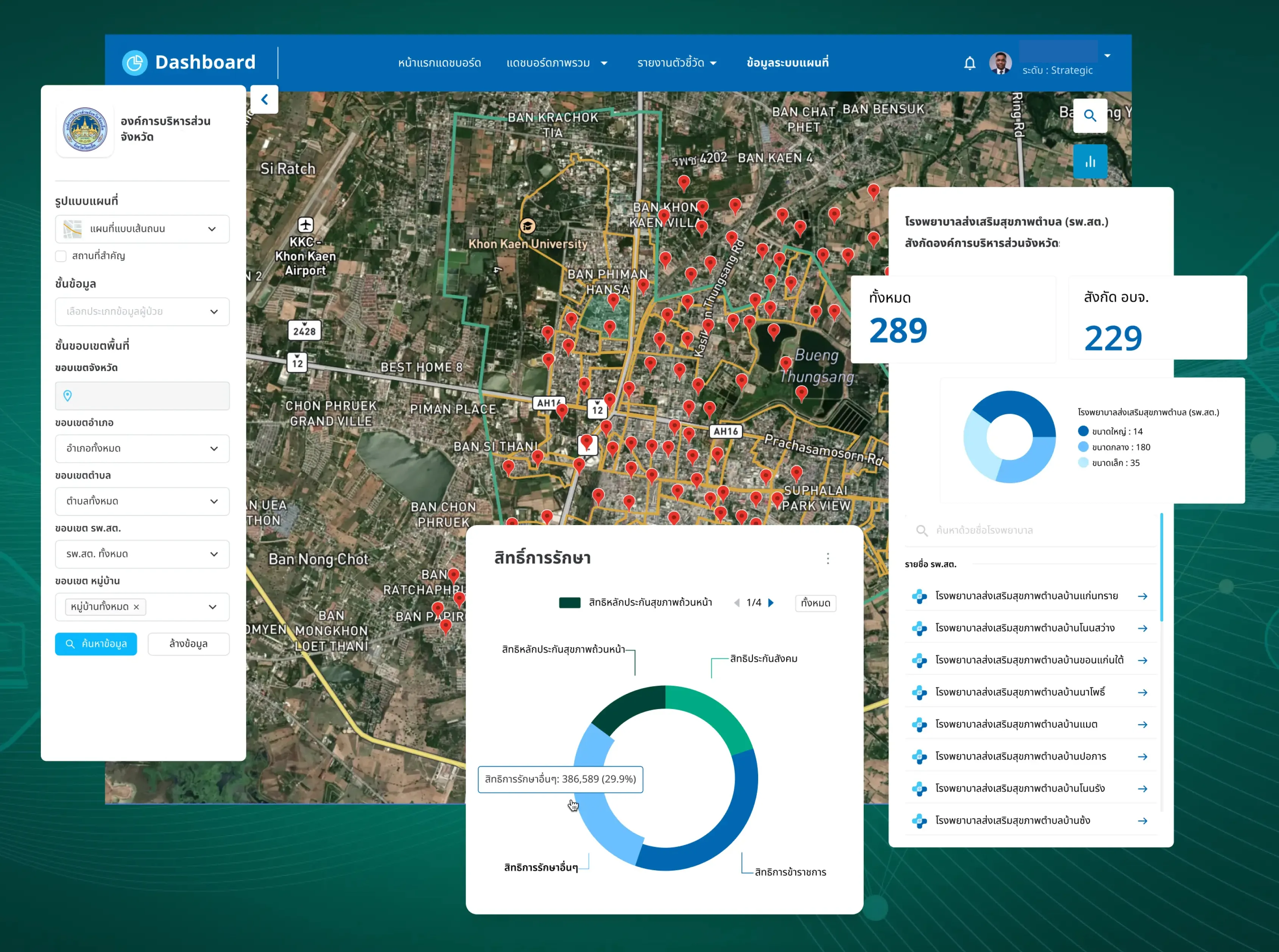This screenshot has width=1279, height=952.
Task: Click the ทั้งหมด button in chart legend
Action: (x=815, y=603)
